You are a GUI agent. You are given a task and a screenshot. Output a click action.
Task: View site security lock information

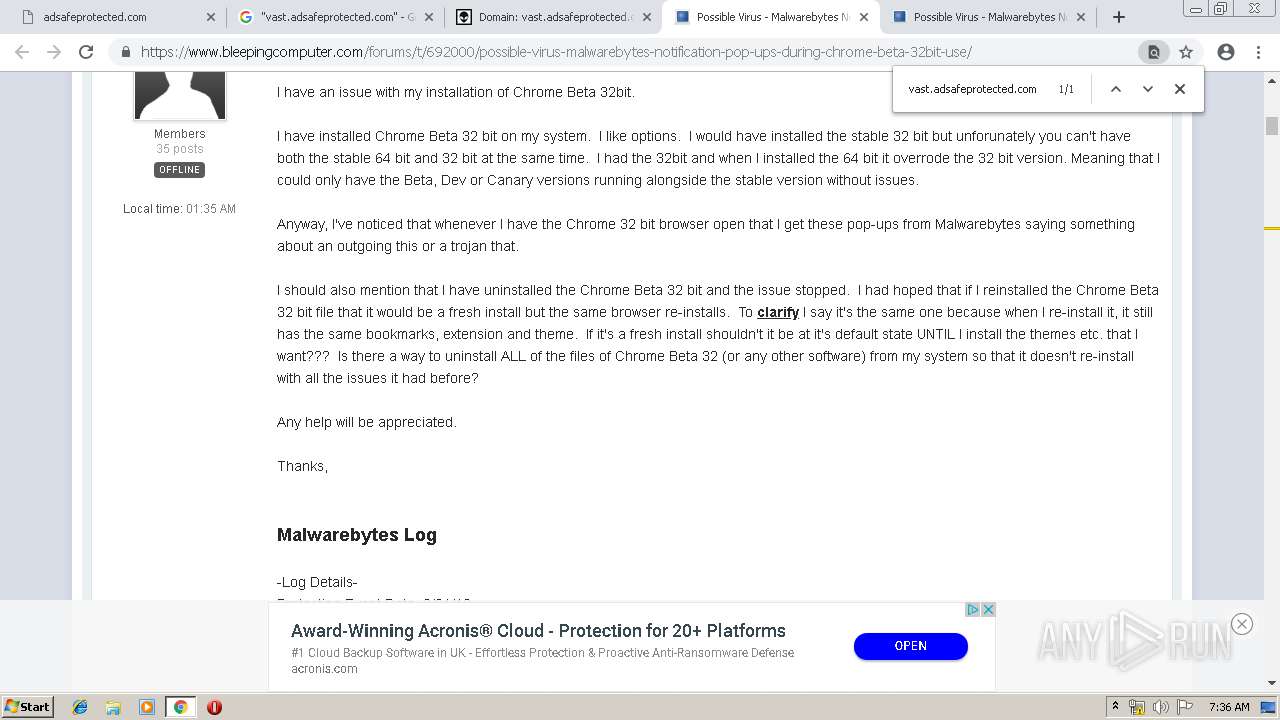[x=126, y=52]
